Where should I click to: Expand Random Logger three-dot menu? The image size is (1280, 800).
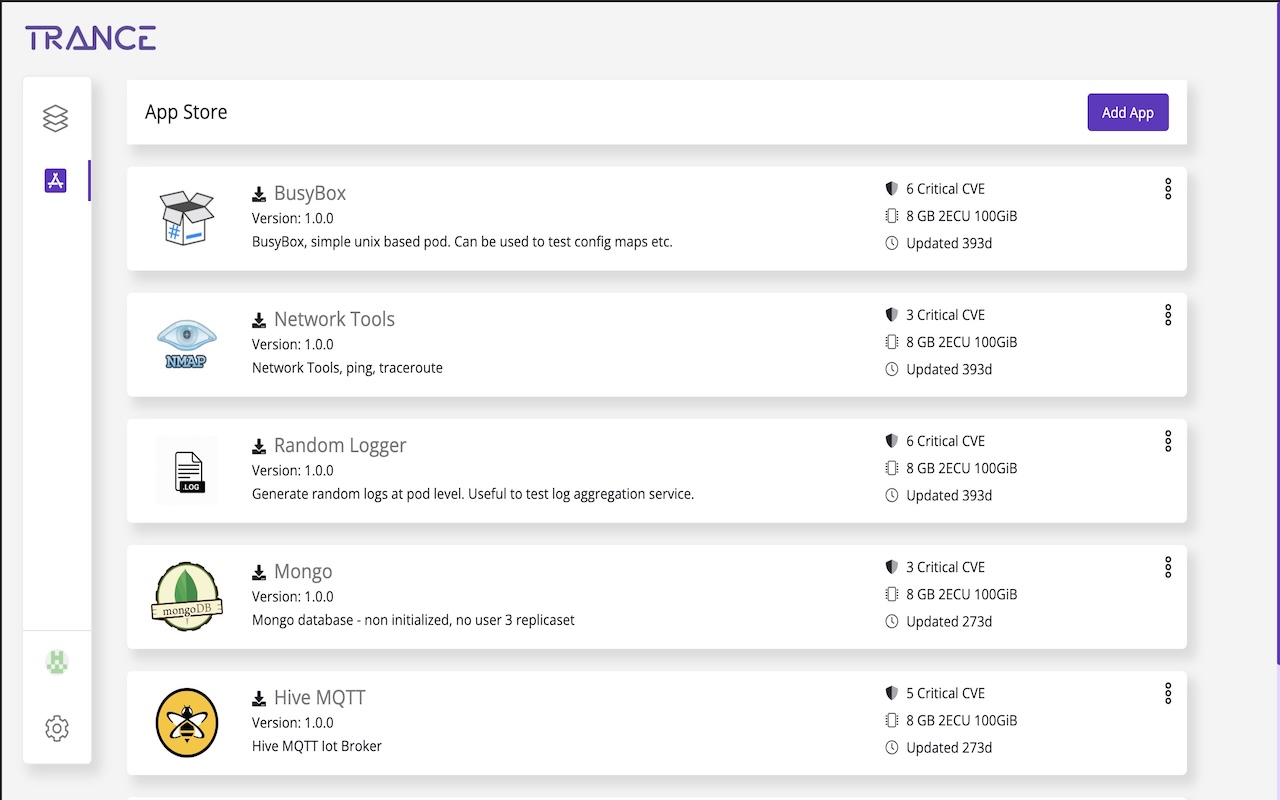pos(1167,441)
